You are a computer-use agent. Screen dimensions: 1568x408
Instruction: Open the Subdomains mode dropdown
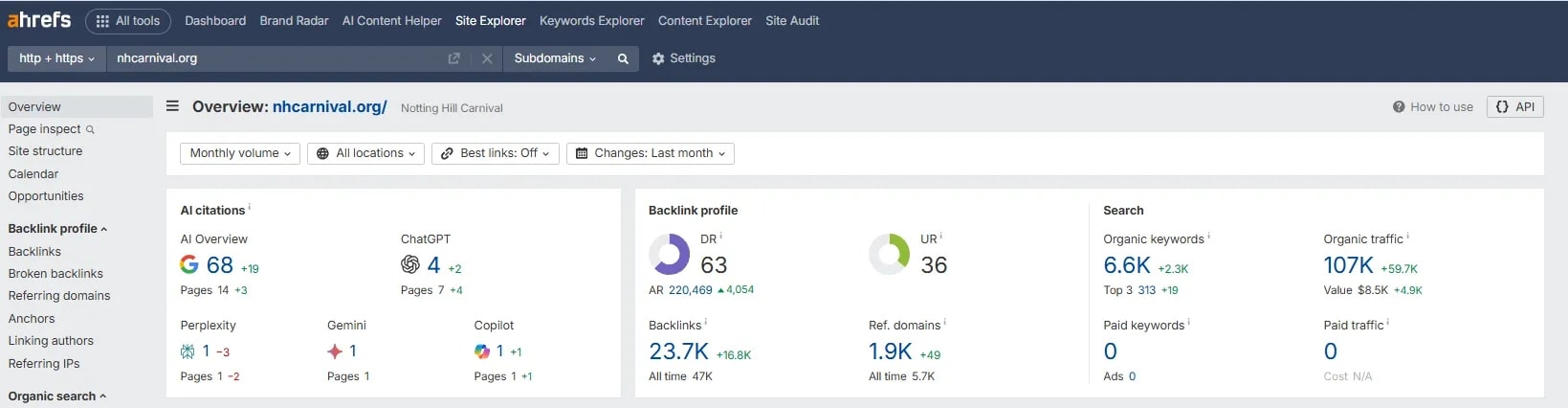(555, 58)
